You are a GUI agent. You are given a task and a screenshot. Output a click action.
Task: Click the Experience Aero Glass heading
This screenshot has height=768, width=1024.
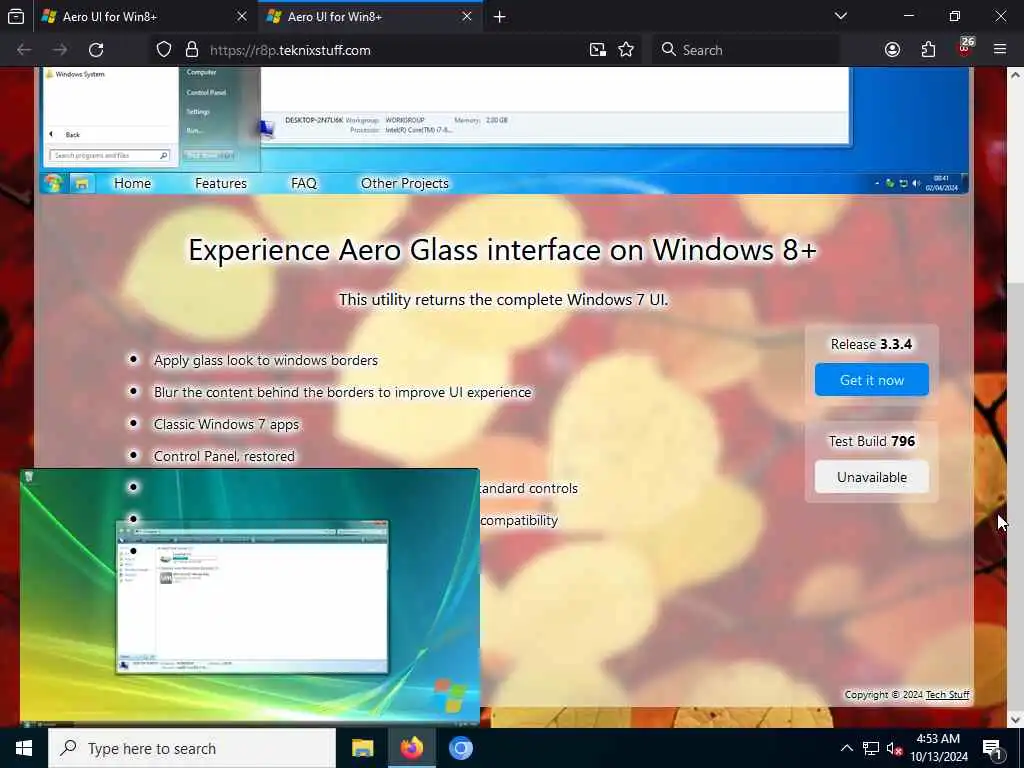click(503, 250)
